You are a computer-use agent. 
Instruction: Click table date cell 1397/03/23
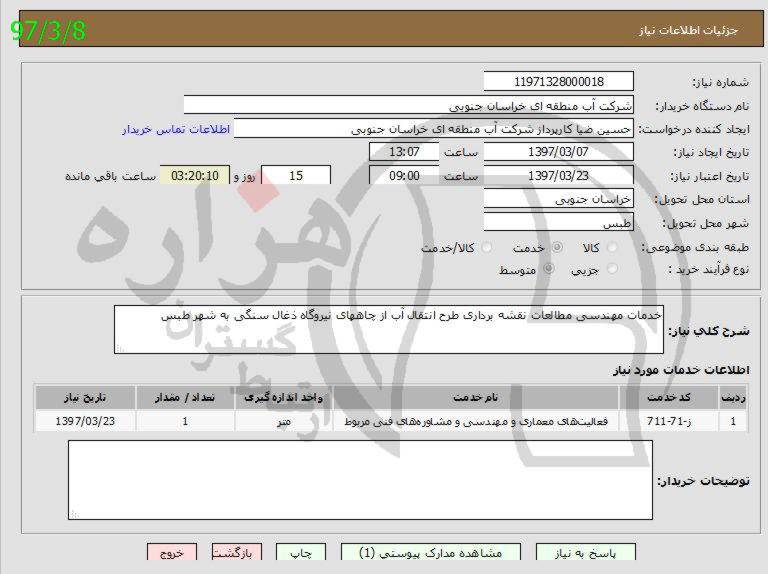tap(85, 421)
